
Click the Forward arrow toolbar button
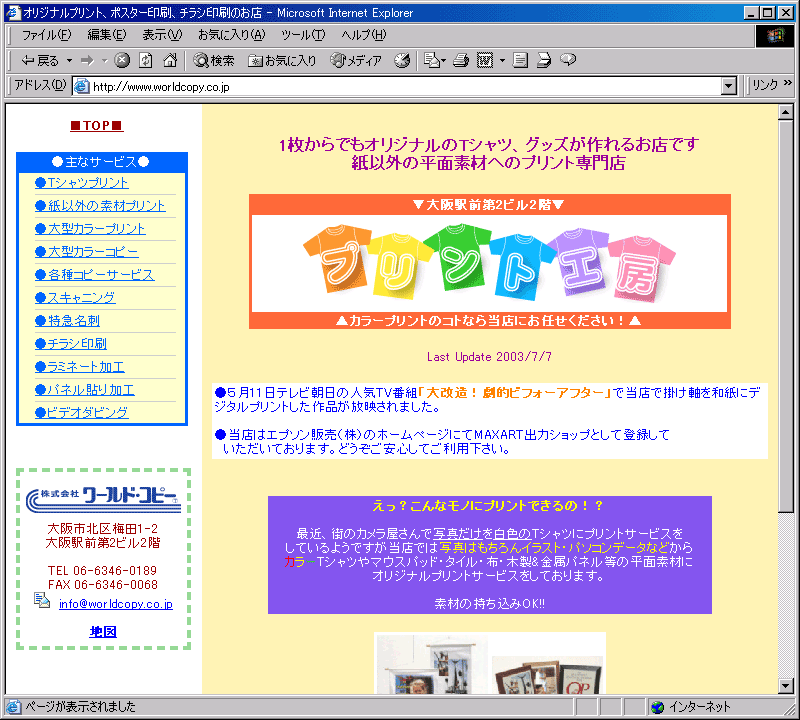tap(87, 61)
